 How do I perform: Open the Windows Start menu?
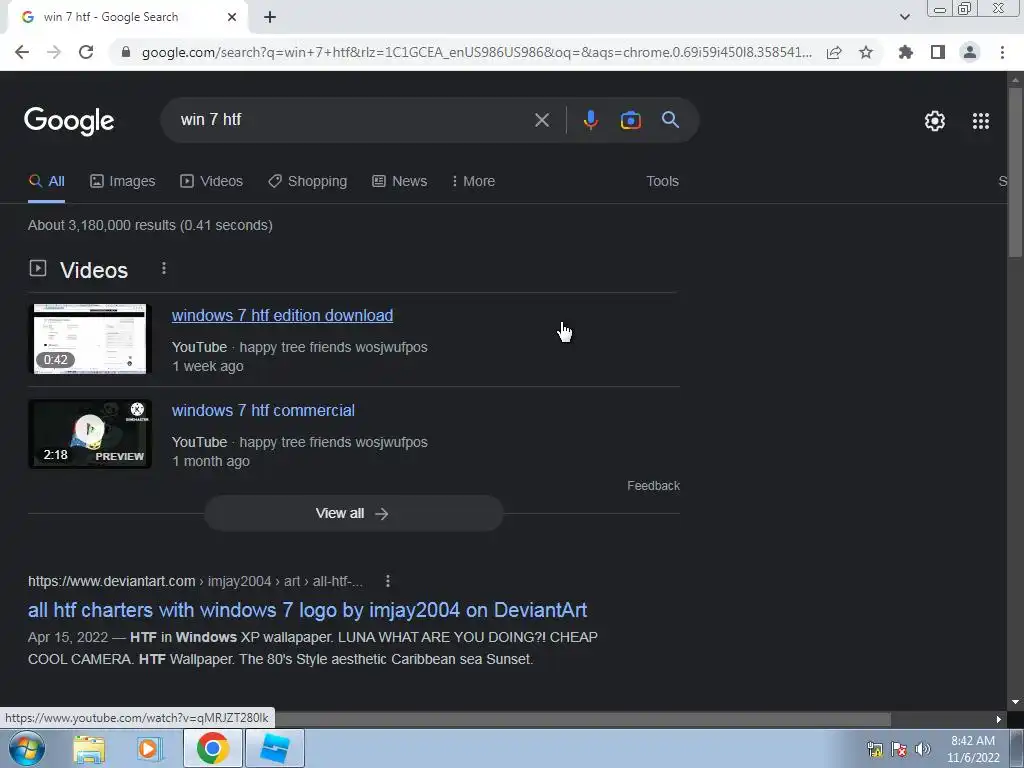(x=26, y=748)
